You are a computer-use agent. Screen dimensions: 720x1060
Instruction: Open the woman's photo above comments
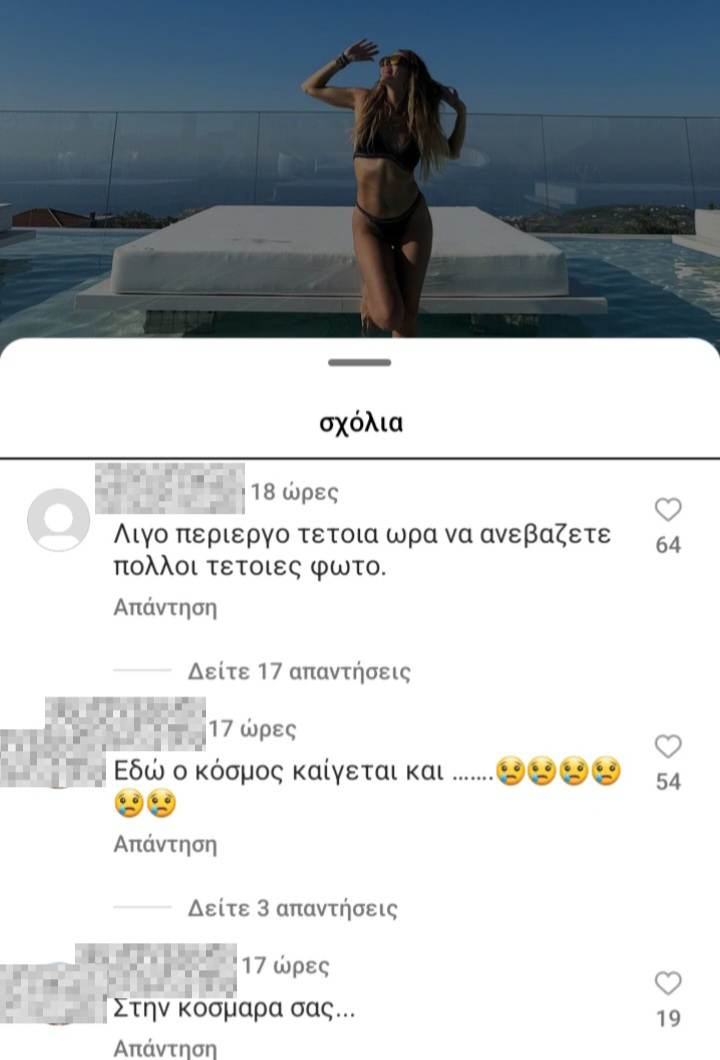pyautogui.click(x=360, y=168)
